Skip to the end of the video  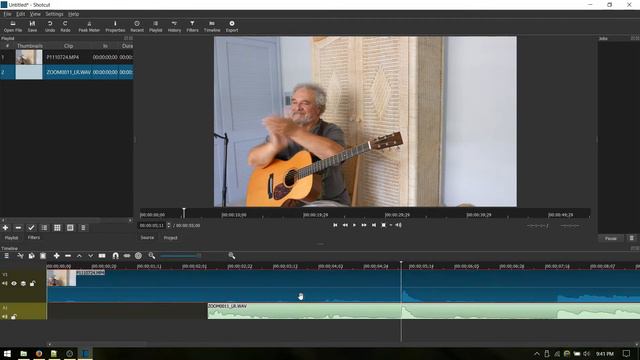tap(373, 225)
